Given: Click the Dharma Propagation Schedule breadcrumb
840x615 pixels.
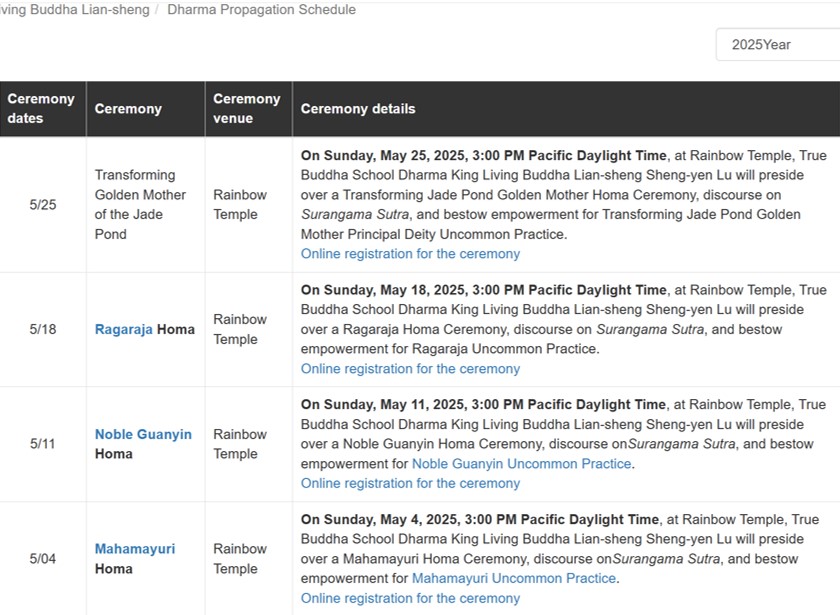Looking at the screenshot, I should [x=261, y=10].
